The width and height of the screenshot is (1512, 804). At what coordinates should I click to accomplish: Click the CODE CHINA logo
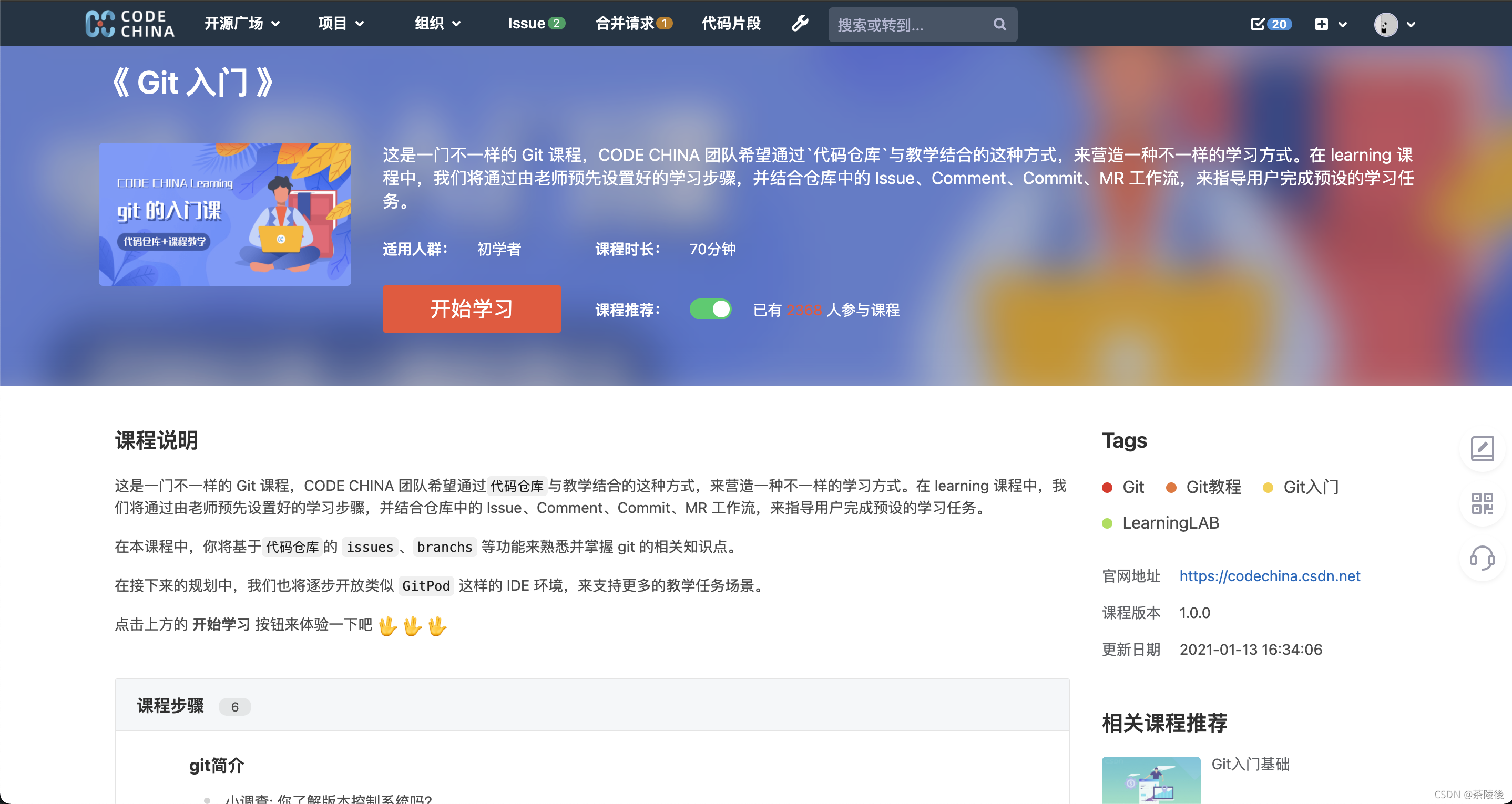[x=130, y=24]
